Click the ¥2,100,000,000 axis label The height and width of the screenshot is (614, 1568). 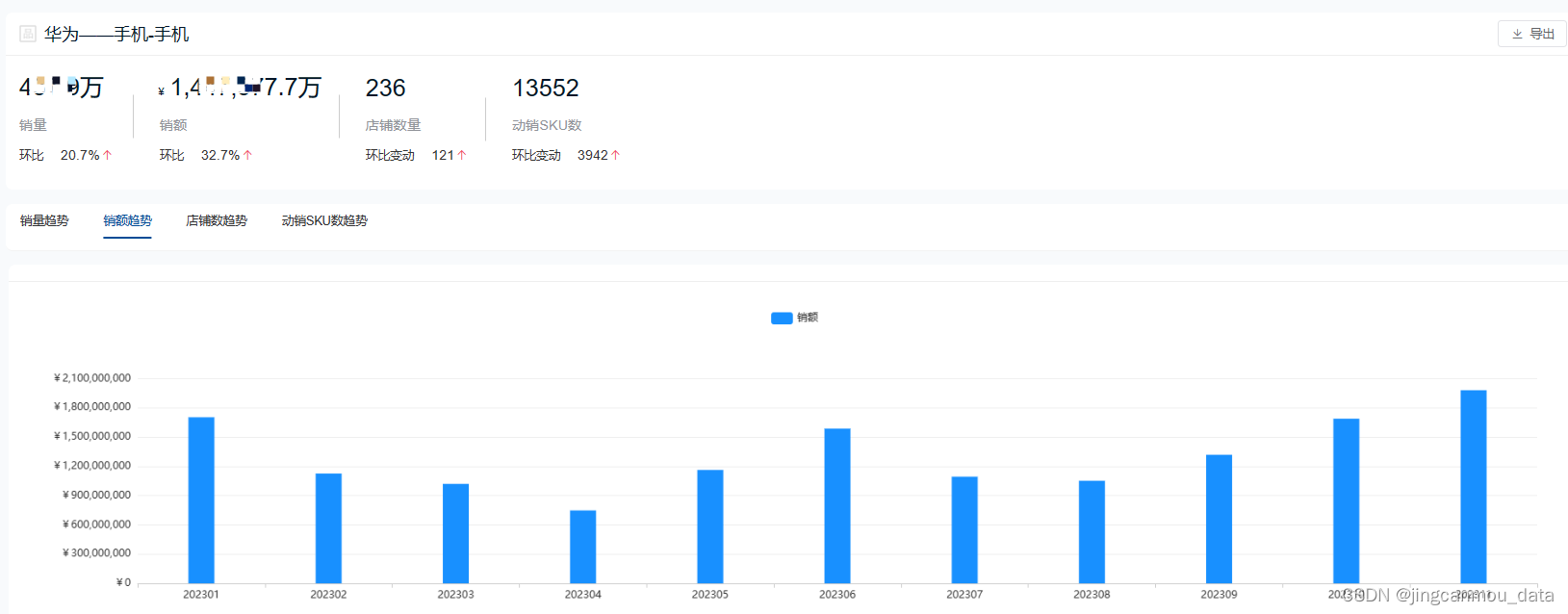point(92,378)
